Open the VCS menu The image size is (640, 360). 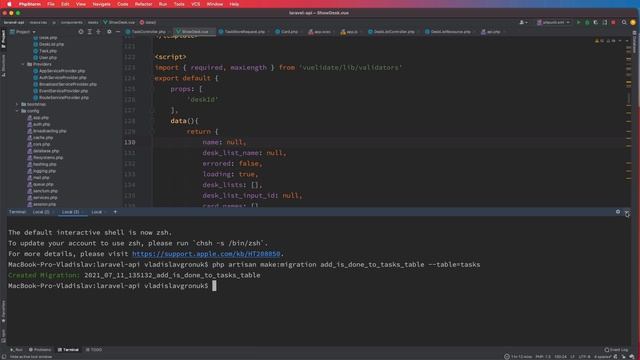click(196, 4)
